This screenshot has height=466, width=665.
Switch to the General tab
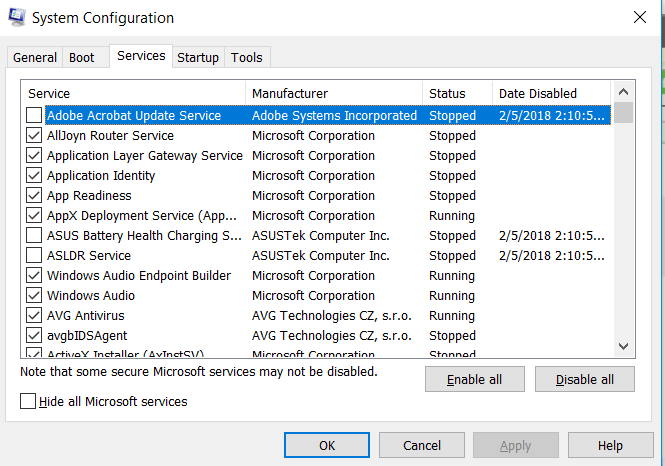(35, 57)
